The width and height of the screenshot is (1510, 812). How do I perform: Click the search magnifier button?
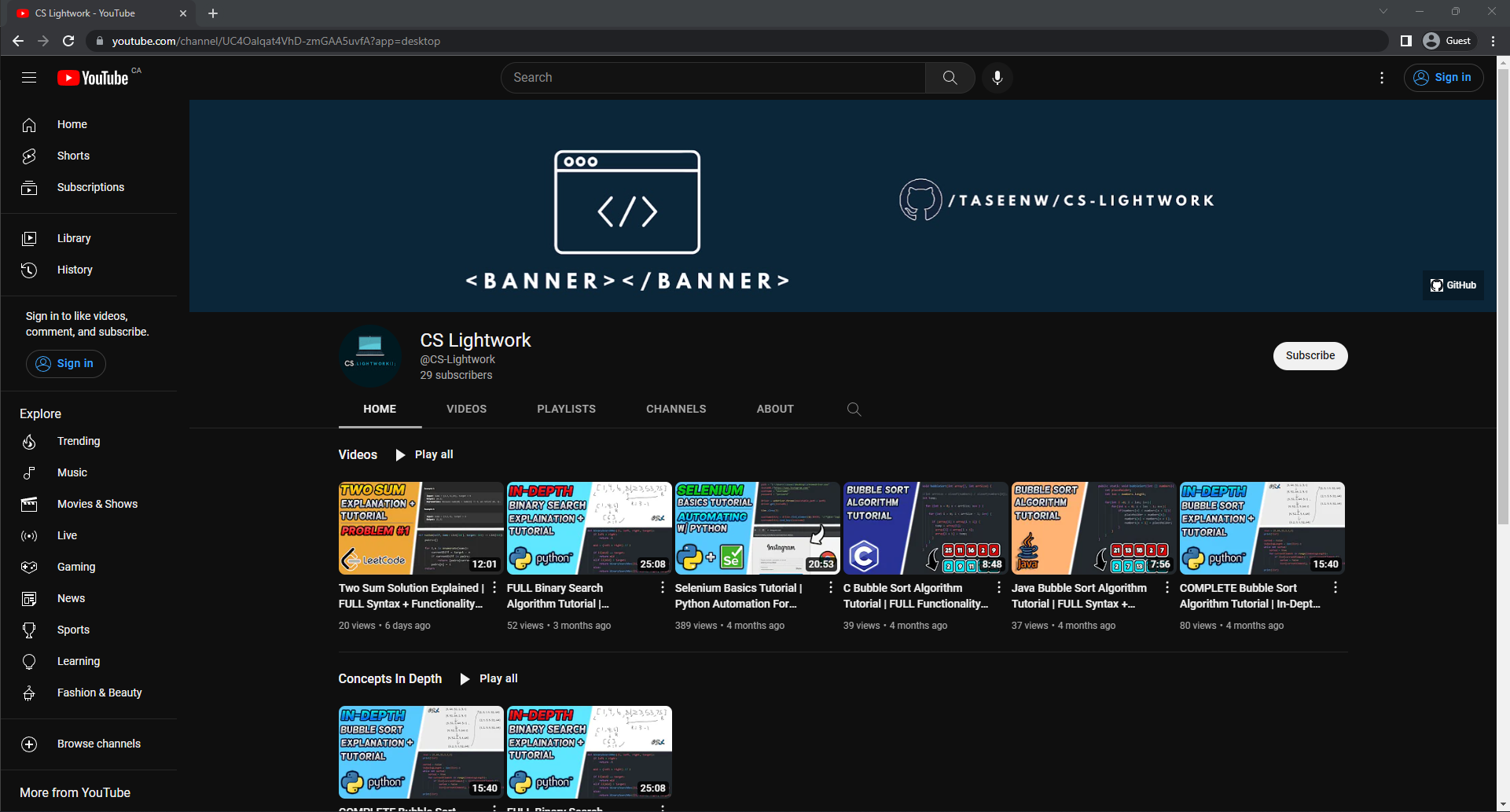(950, 78)
